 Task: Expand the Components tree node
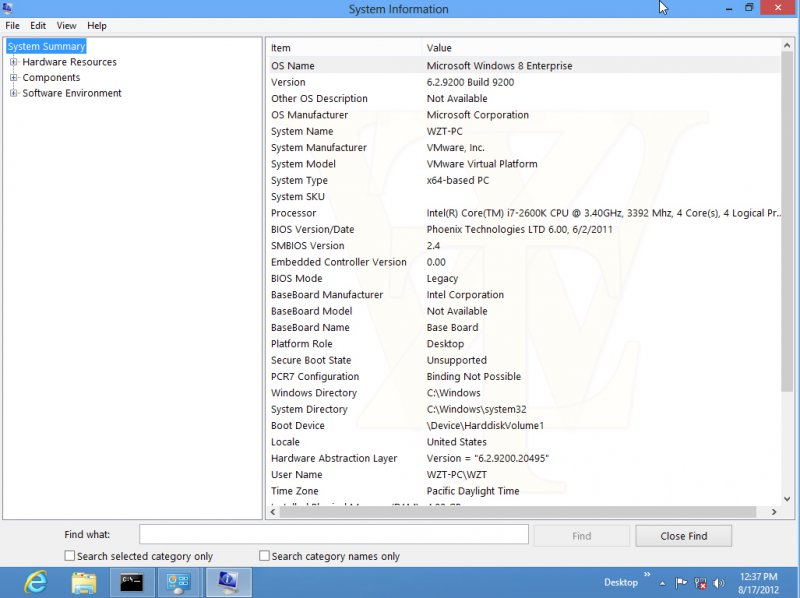pos(14,78)
